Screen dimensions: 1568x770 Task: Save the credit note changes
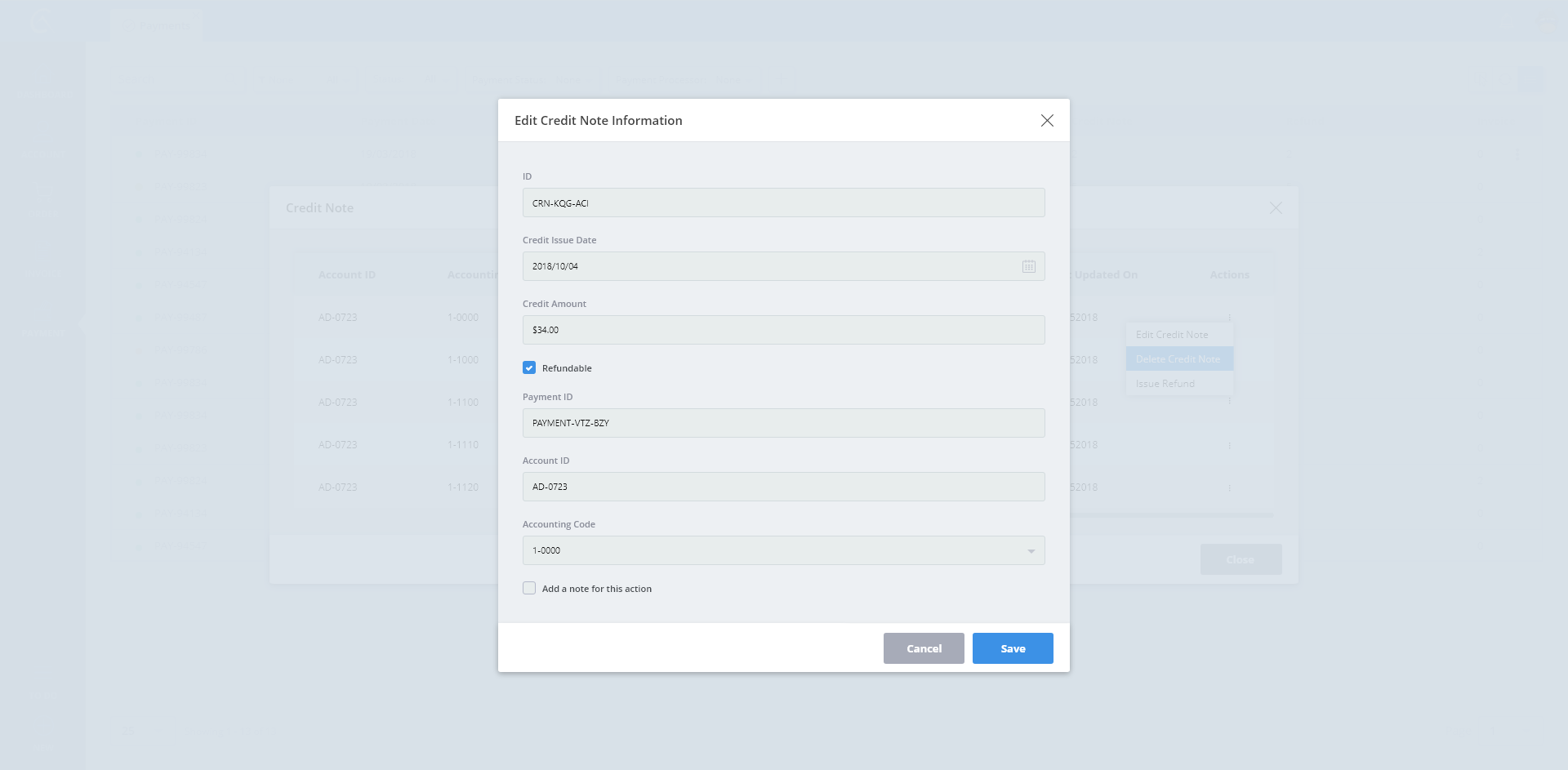coord(1012,648)
